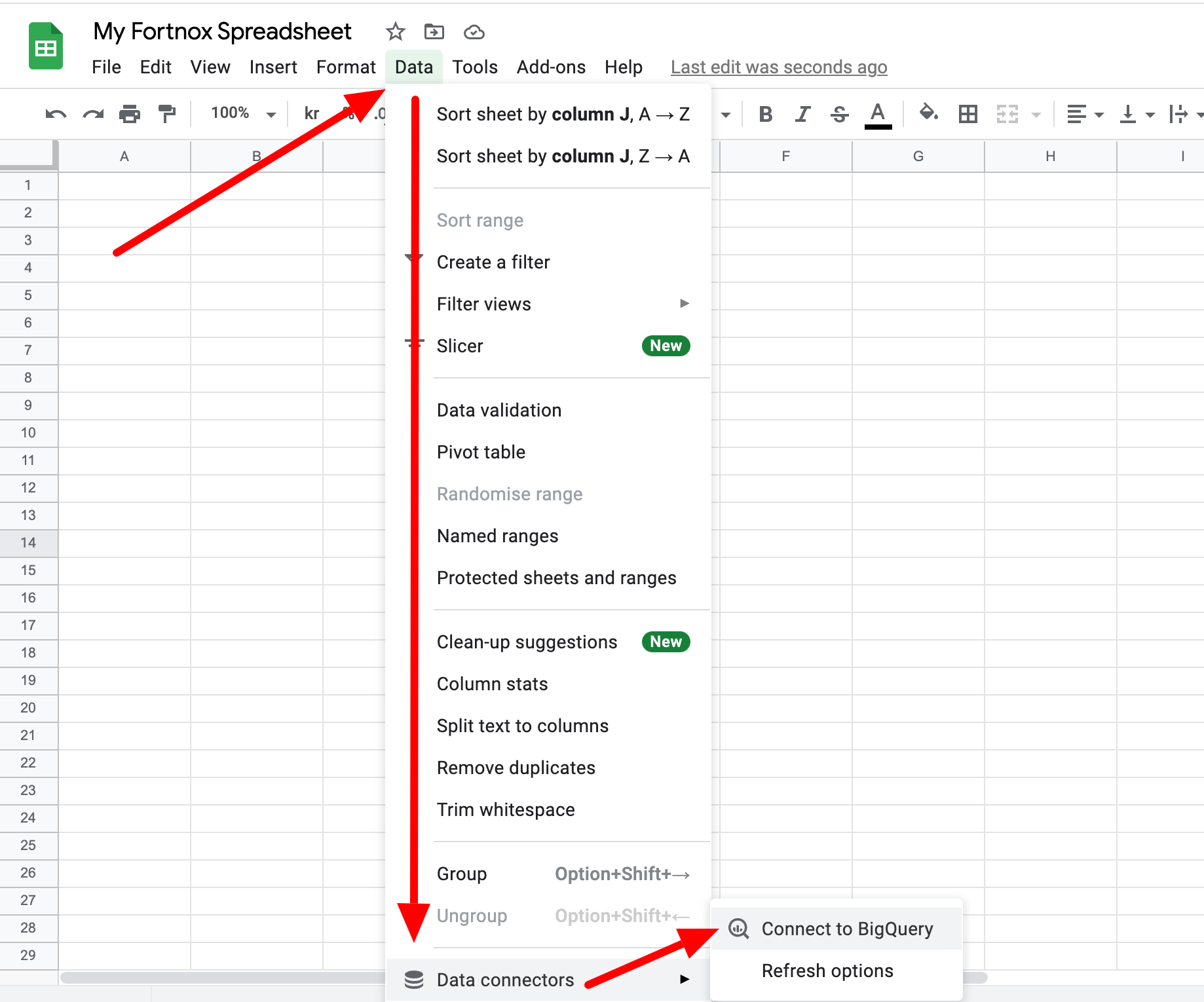Select Pivot table from the menu
1204x1002 pixels.
(x=481, y=451)
